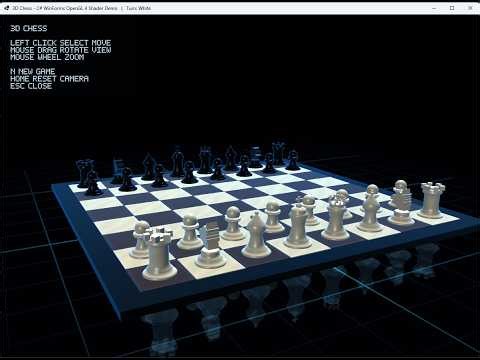480x360 pixels.
Task: Choose the black rook nearest the camera
Action: tap(83, 173)
